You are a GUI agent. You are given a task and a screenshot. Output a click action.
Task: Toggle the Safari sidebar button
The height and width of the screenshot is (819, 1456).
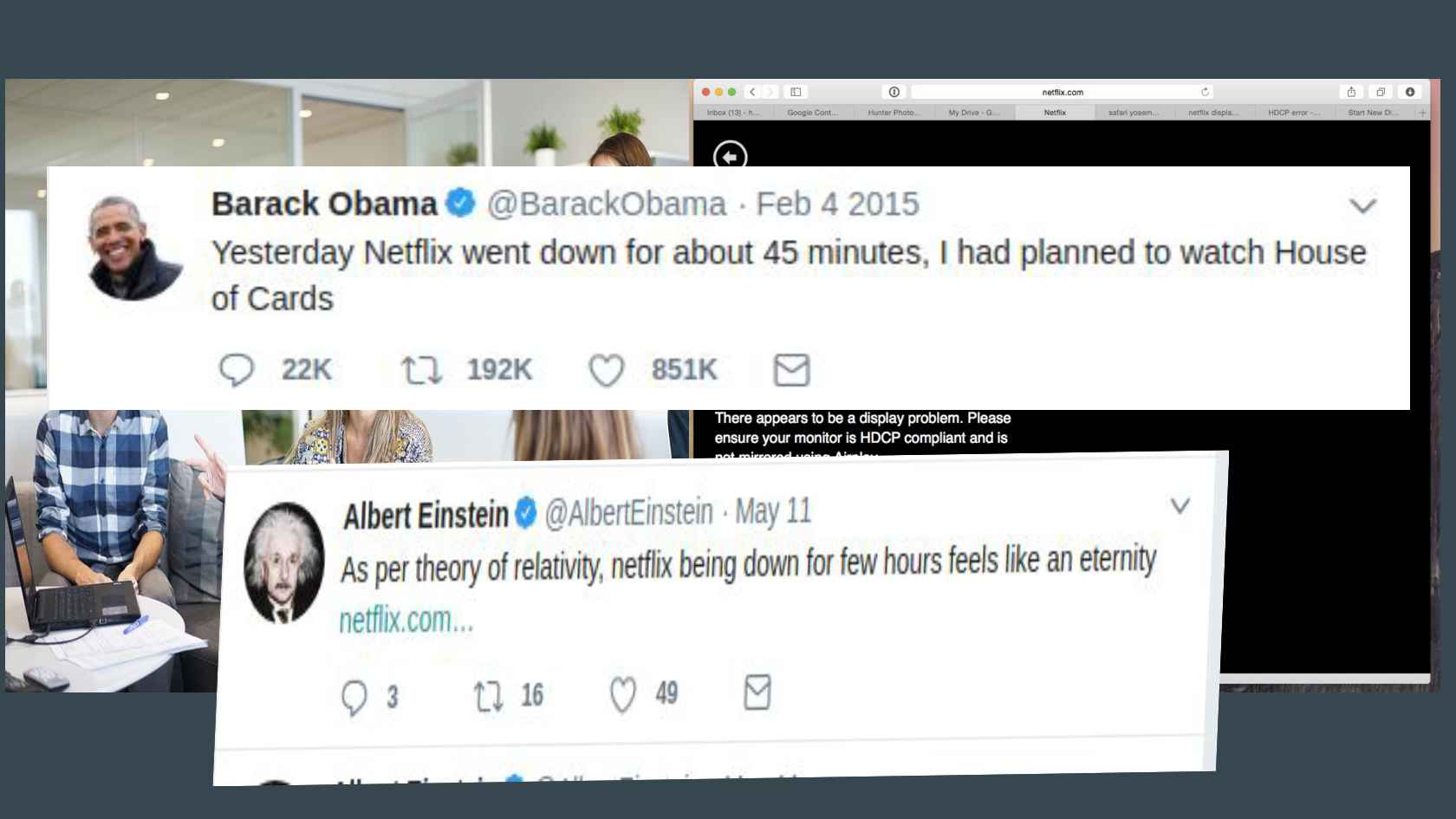point(796,92)
